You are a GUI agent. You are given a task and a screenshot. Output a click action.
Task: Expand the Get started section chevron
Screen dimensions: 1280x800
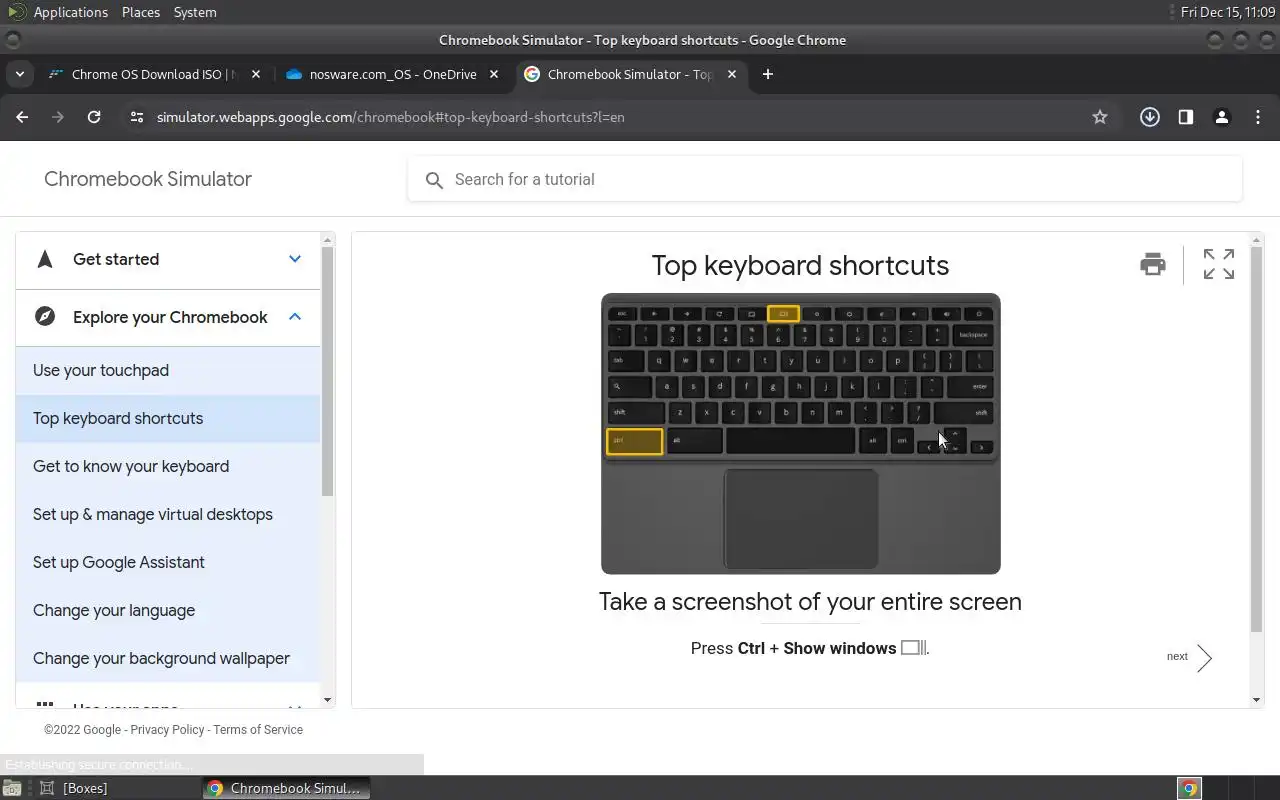[295, 259]
